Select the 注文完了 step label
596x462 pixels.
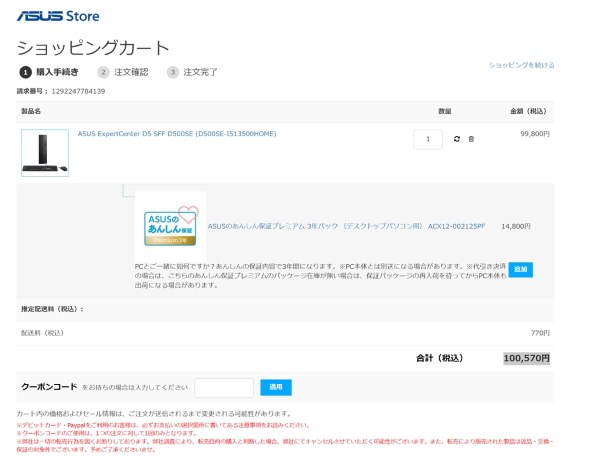pos(200,72)
